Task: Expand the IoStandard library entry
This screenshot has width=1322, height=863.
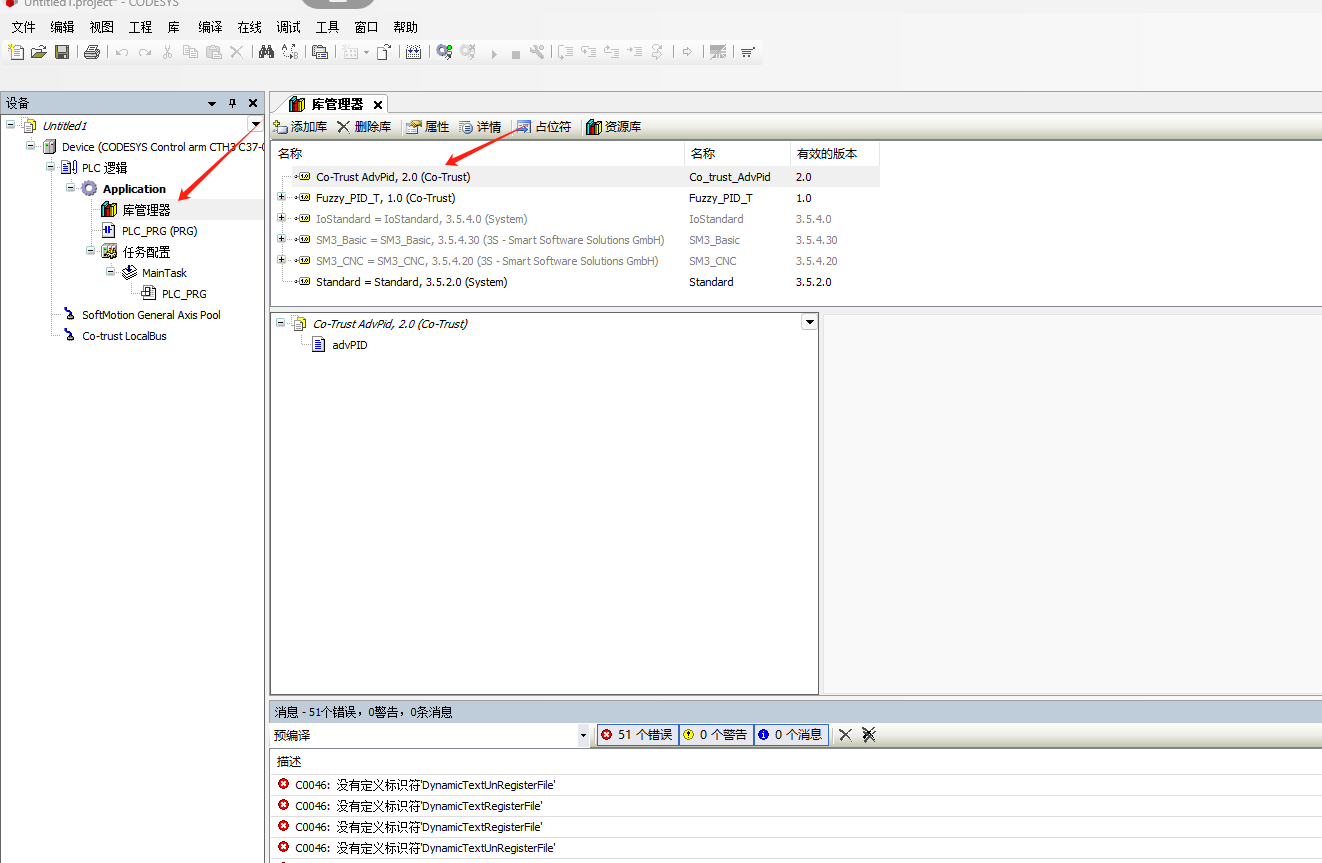Action: pos(282,219)
